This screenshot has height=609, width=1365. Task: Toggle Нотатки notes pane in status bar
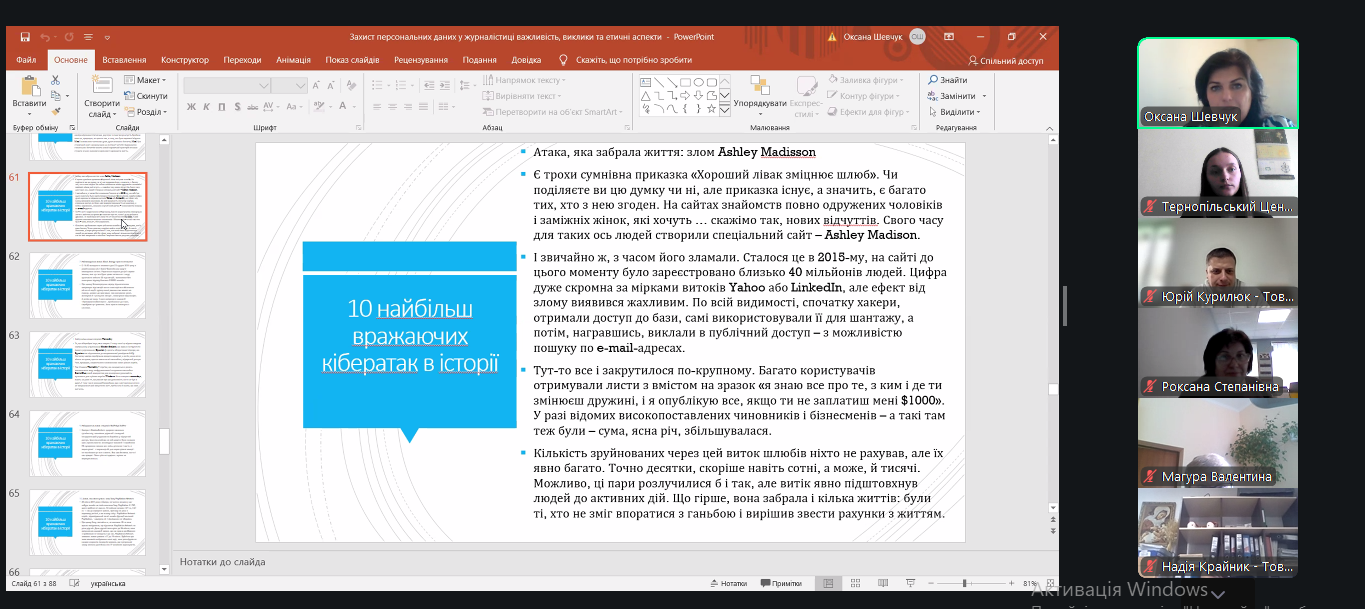pos(727,583)
